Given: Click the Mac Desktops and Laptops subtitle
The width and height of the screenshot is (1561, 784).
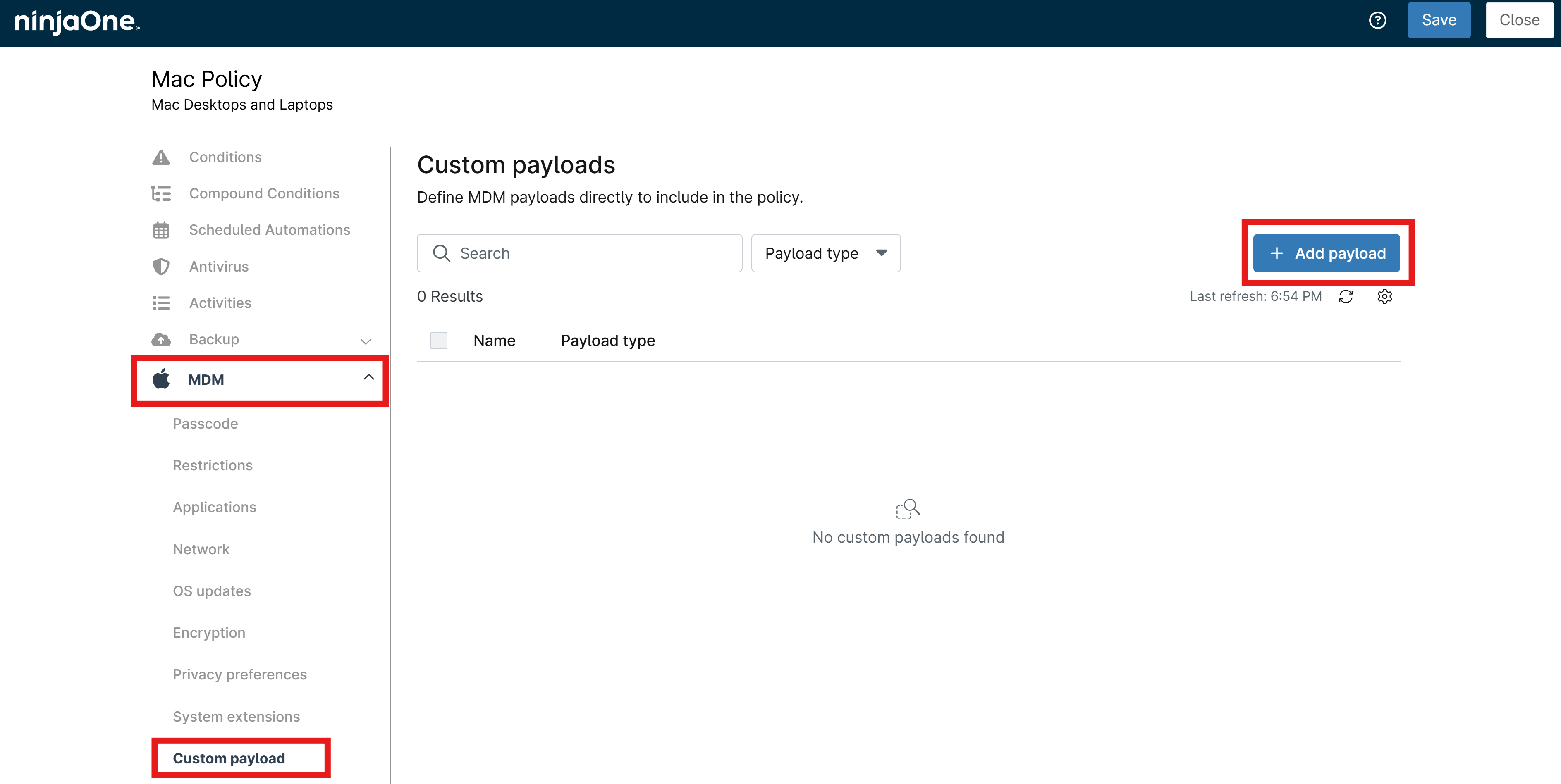Looking at the screenshot, I should [x=242, y=105].
